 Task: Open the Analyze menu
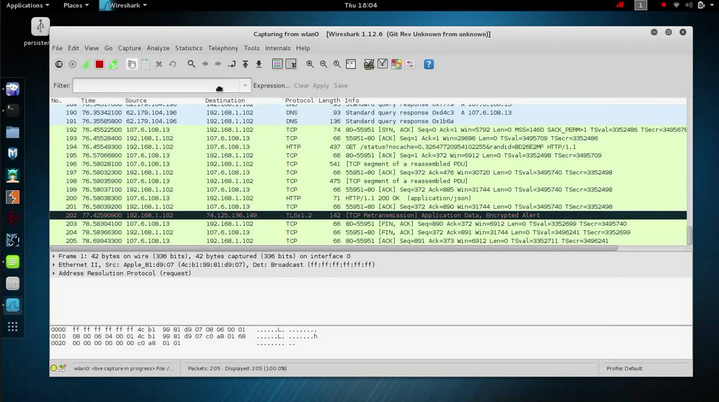[158, 48]
